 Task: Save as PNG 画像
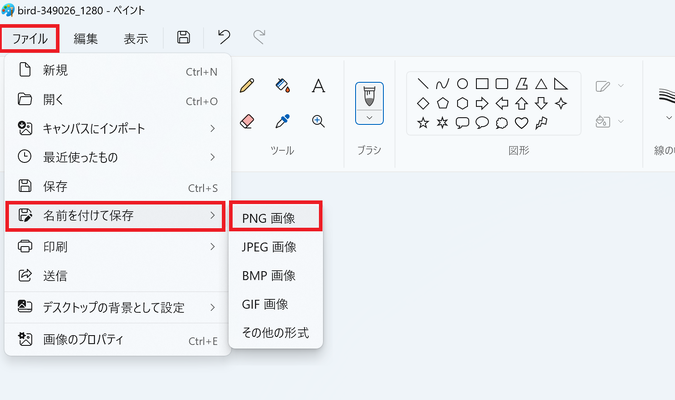coord(276,218)
